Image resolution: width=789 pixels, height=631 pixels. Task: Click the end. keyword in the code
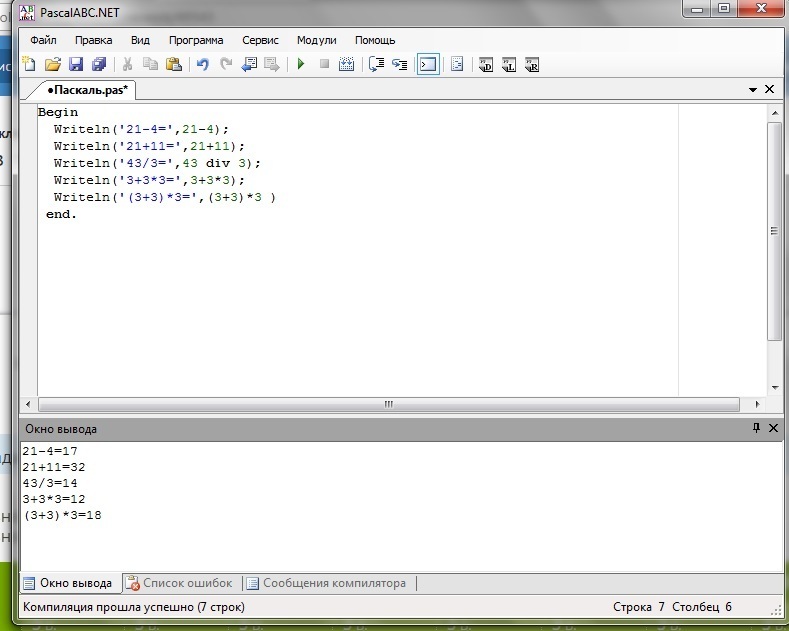click(x=61, y=214)
